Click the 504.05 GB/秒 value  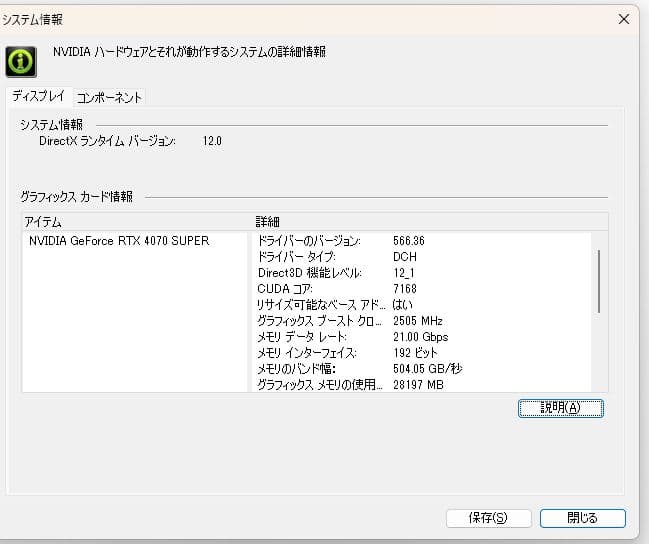428,368
